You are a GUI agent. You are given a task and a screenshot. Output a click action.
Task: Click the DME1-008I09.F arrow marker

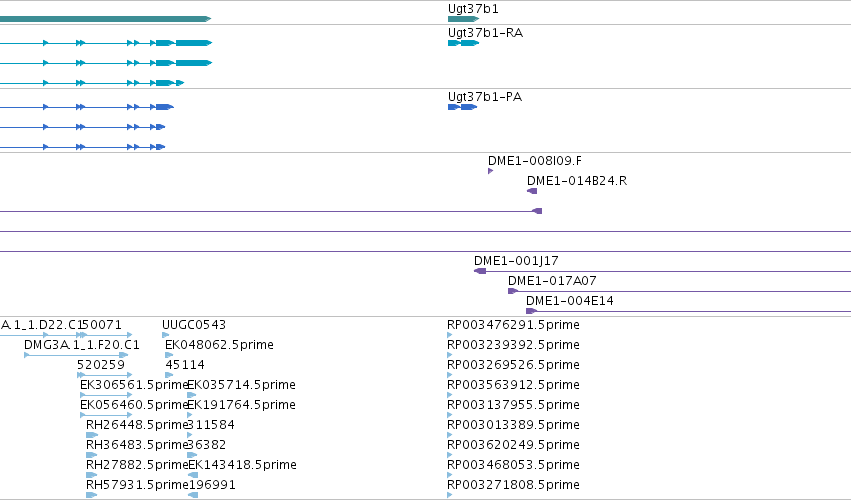[491, 171]
